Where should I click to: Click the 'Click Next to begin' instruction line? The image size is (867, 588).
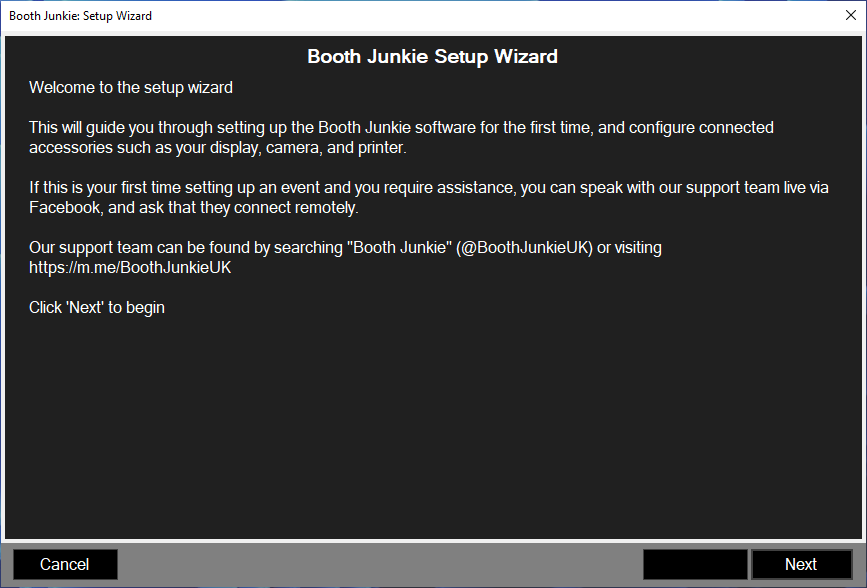(x=96, y=307)
